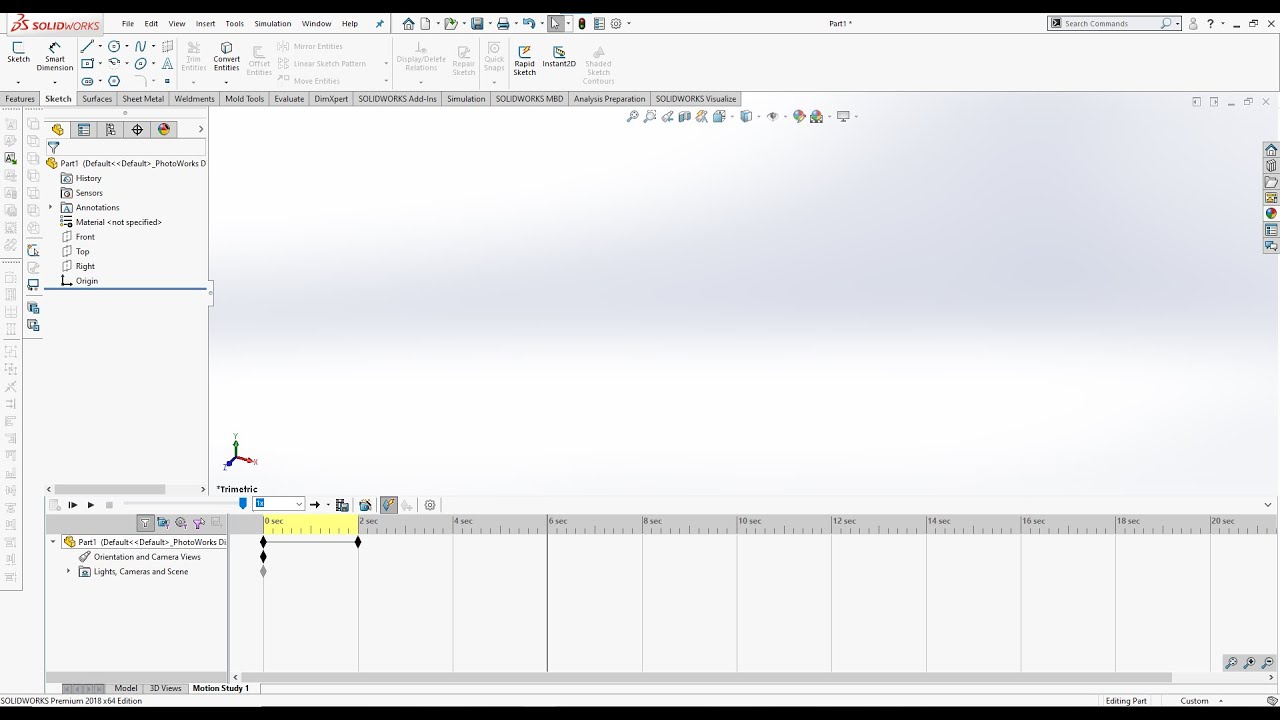Print the document
Image resolution: width=1280 pixels, height=720 pixels.
(503, 23)
